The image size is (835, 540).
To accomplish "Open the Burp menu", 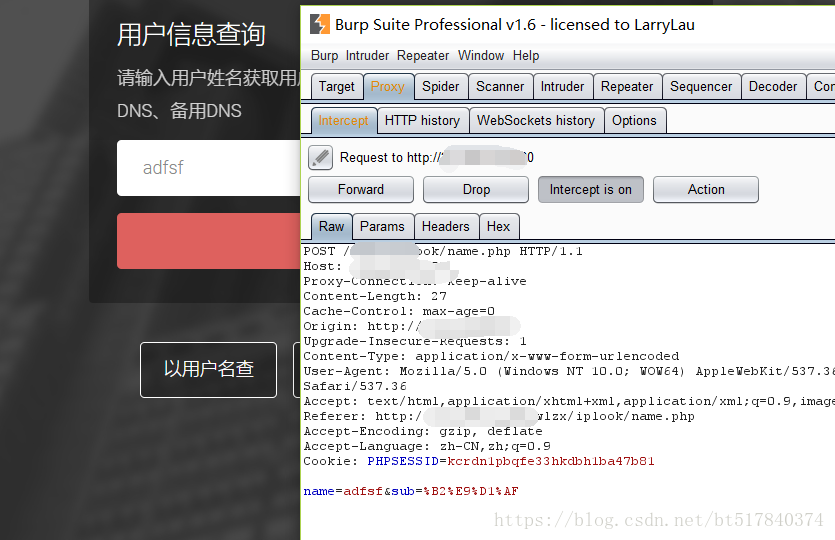I will point(324,55).
